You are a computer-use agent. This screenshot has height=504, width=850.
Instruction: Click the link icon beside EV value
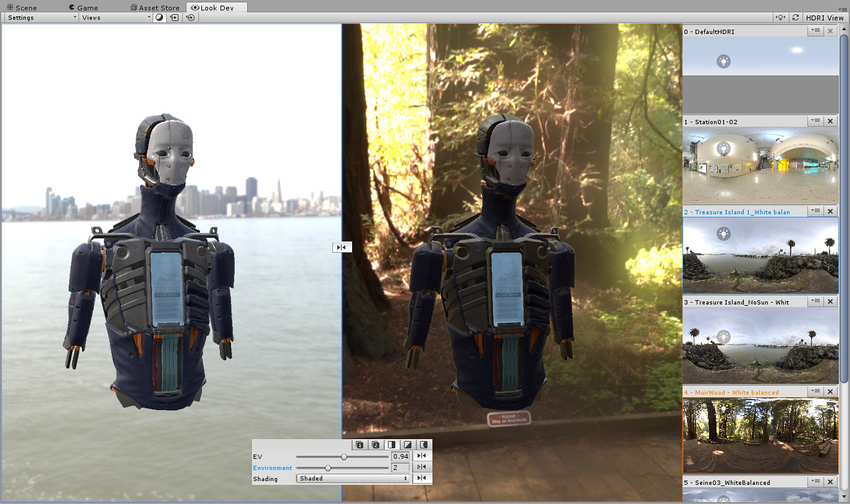(x=422, y=456)
